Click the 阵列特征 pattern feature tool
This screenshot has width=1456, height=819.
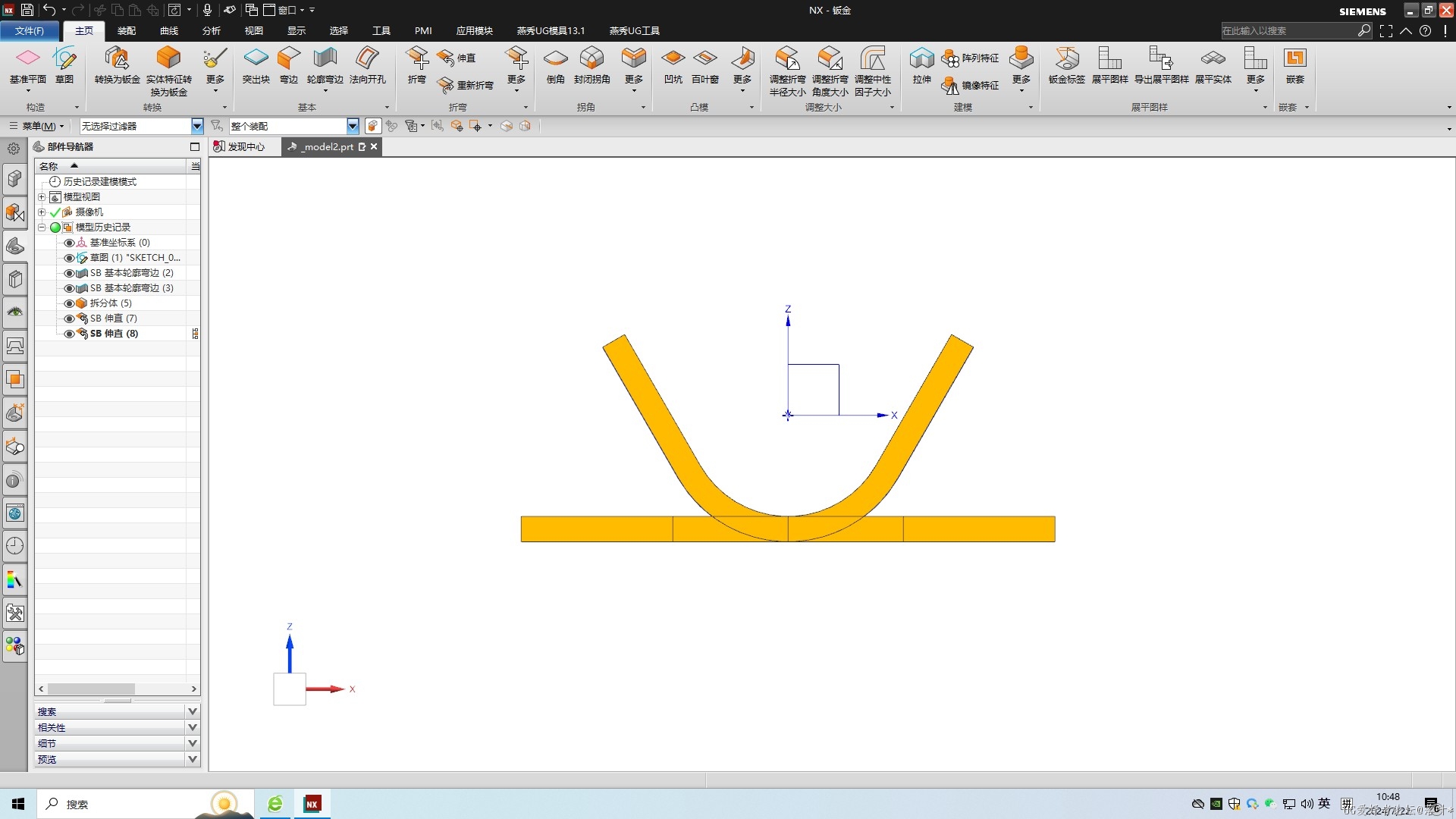coord(971,58)
